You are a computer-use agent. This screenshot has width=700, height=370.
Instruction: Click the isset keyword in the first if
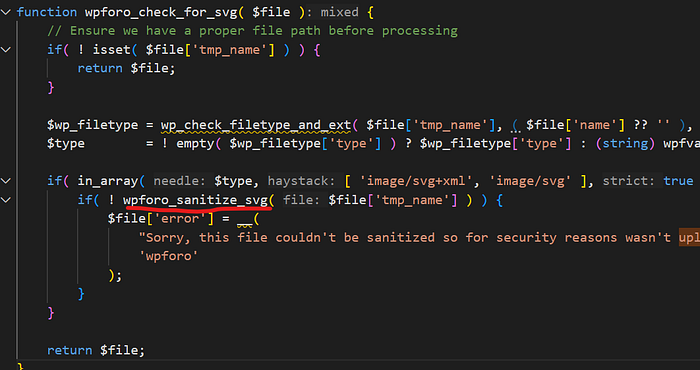111,50
